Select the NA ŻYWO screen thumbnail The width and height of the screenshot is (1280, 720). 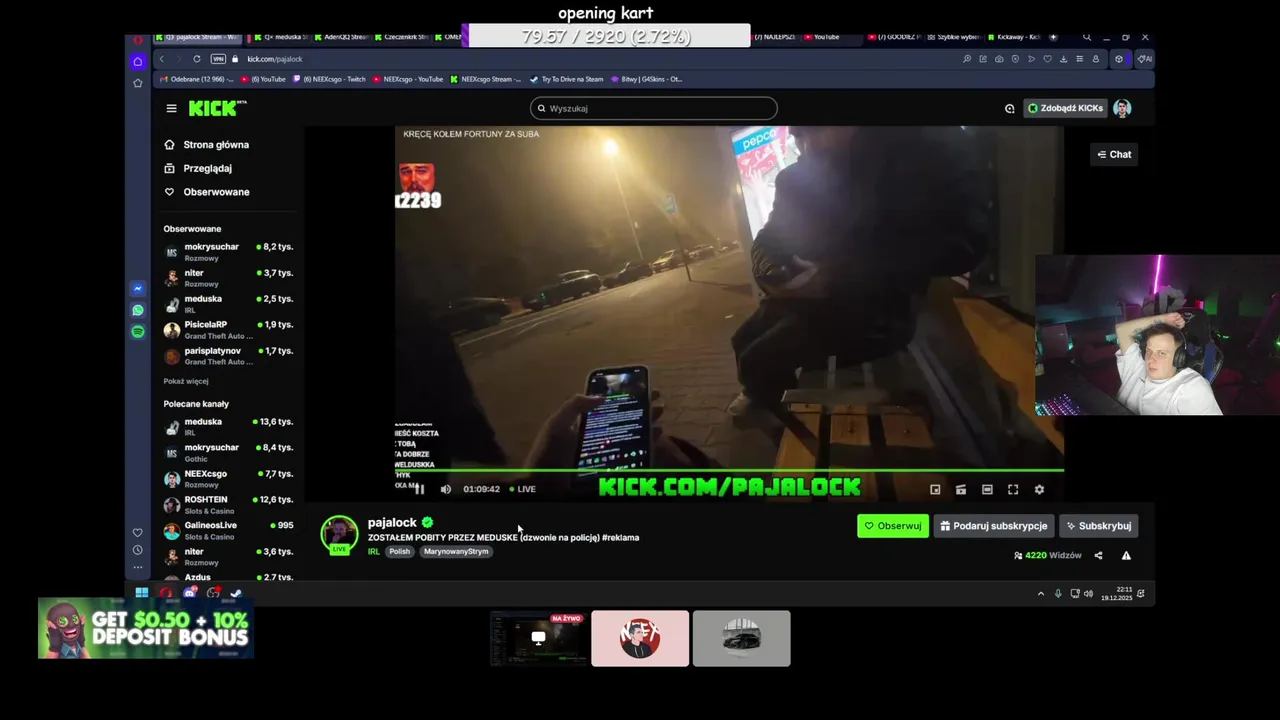(x=538, y=638)
